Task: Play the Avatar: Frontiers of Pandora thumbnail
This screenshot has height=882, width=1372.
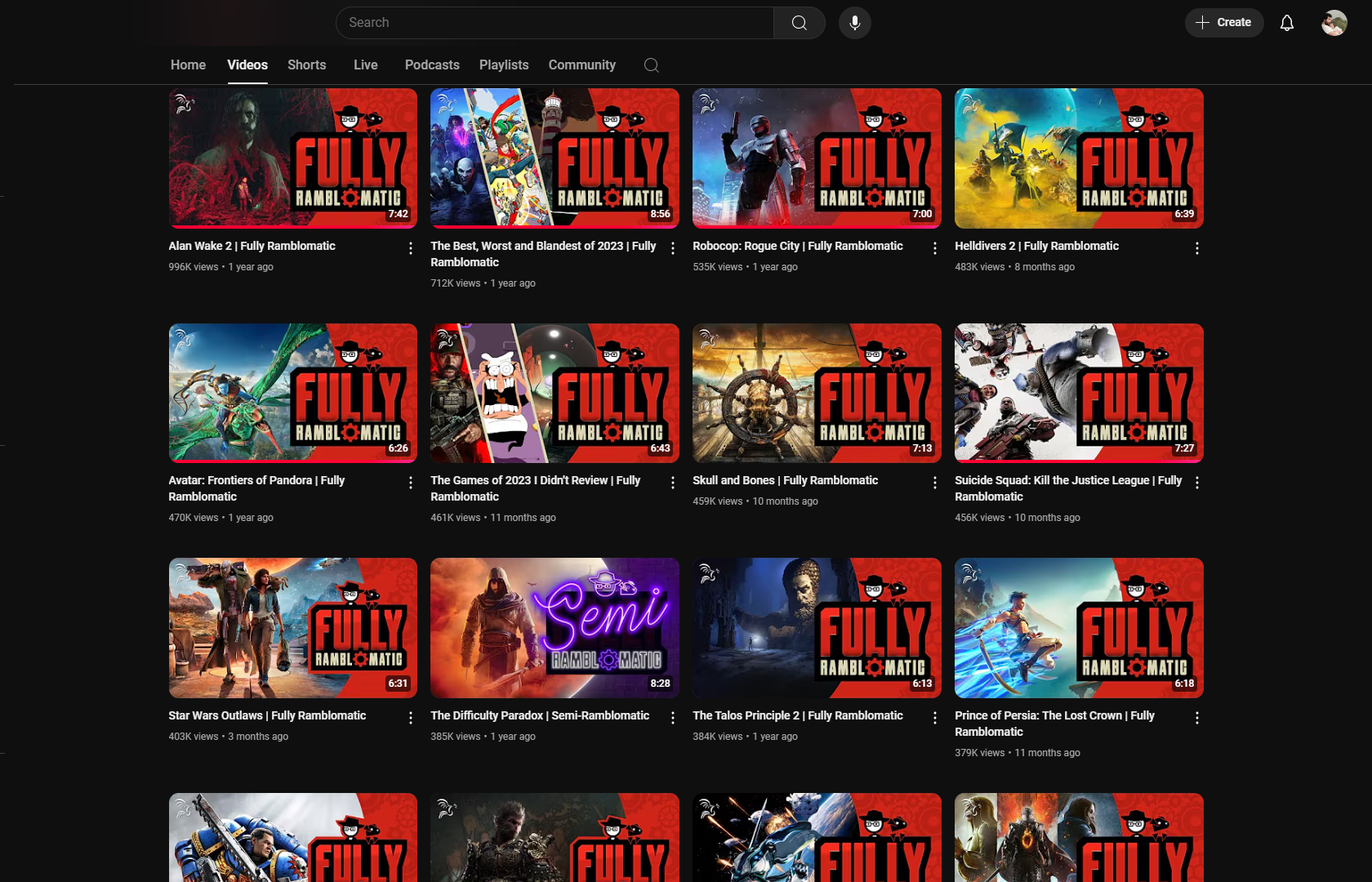Action: pyautogui.click(x=292, y=393)
